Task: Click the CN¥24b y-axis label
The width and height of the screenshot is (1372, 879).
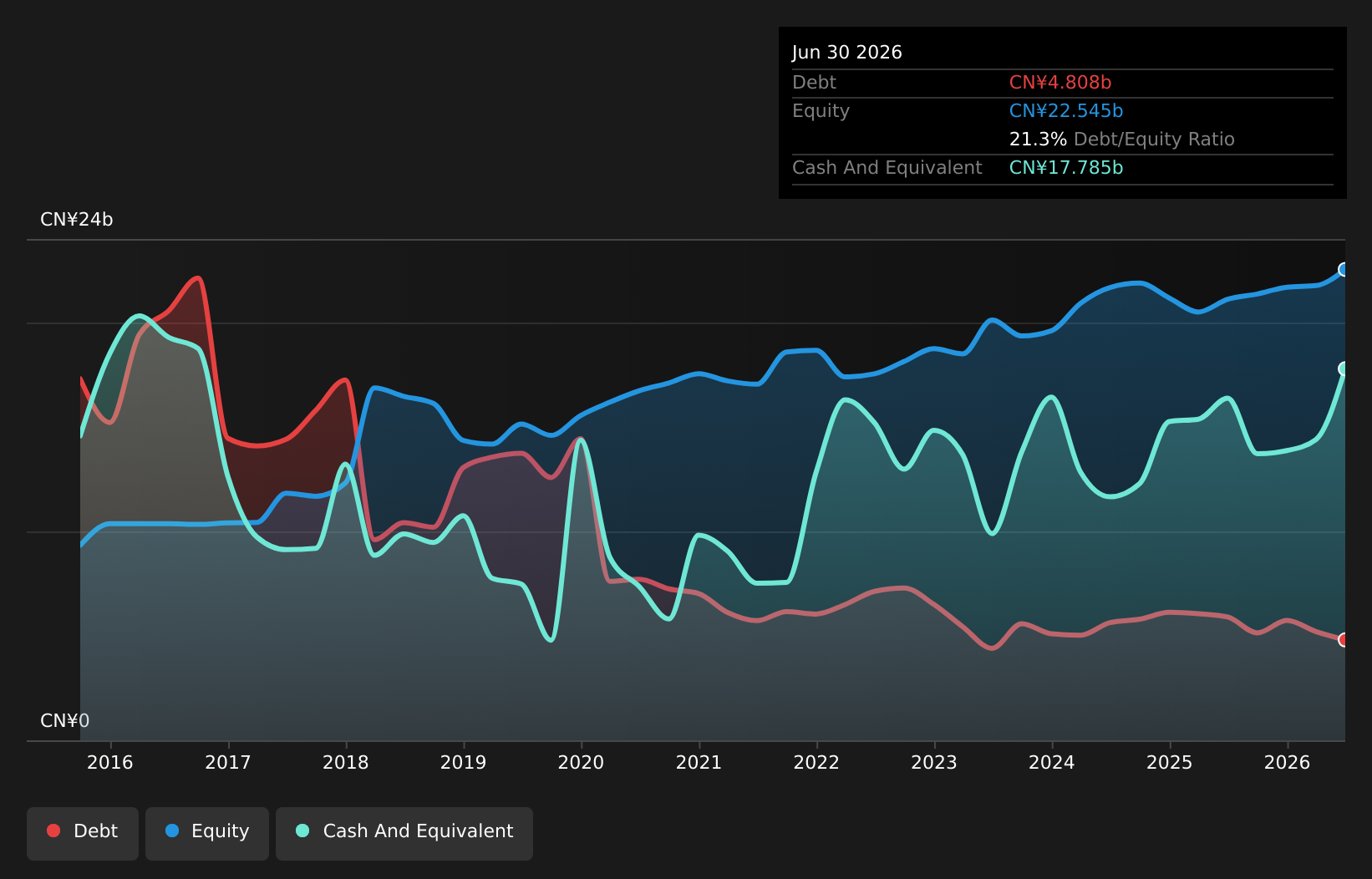Action: (x=77, y=220)
